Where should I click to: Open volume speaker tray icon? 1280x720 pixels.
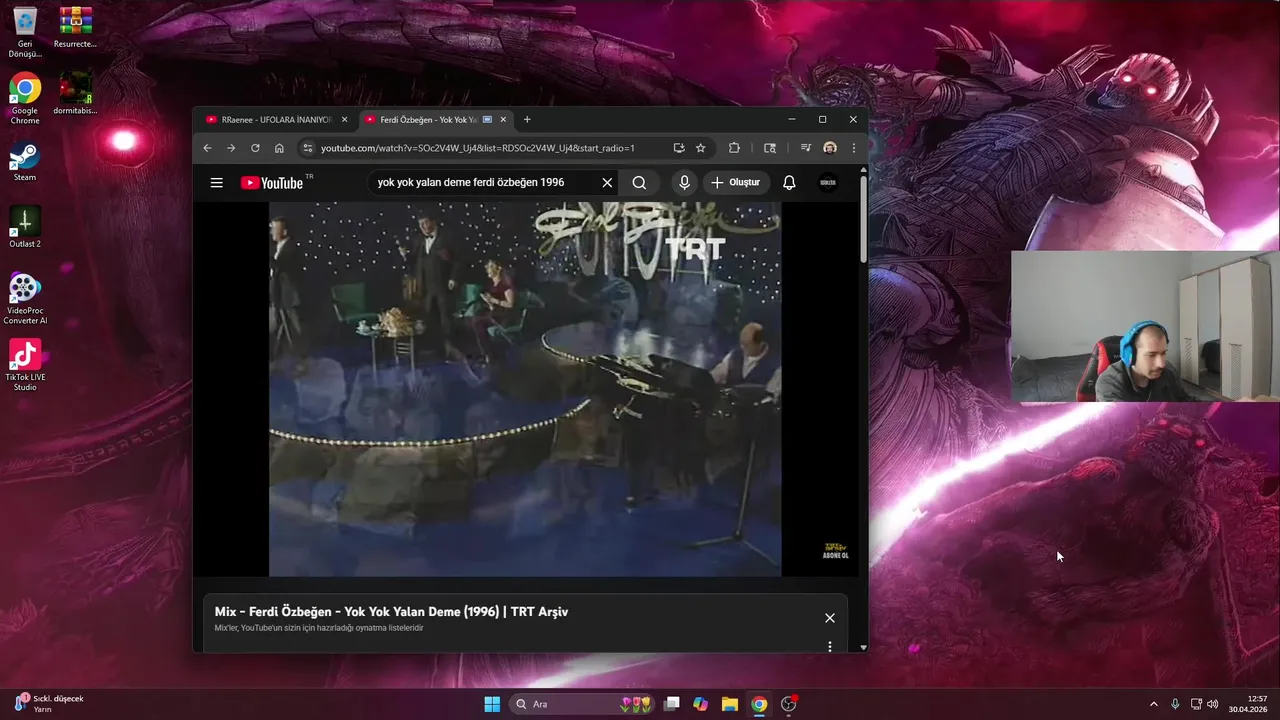pos(1213,704)
